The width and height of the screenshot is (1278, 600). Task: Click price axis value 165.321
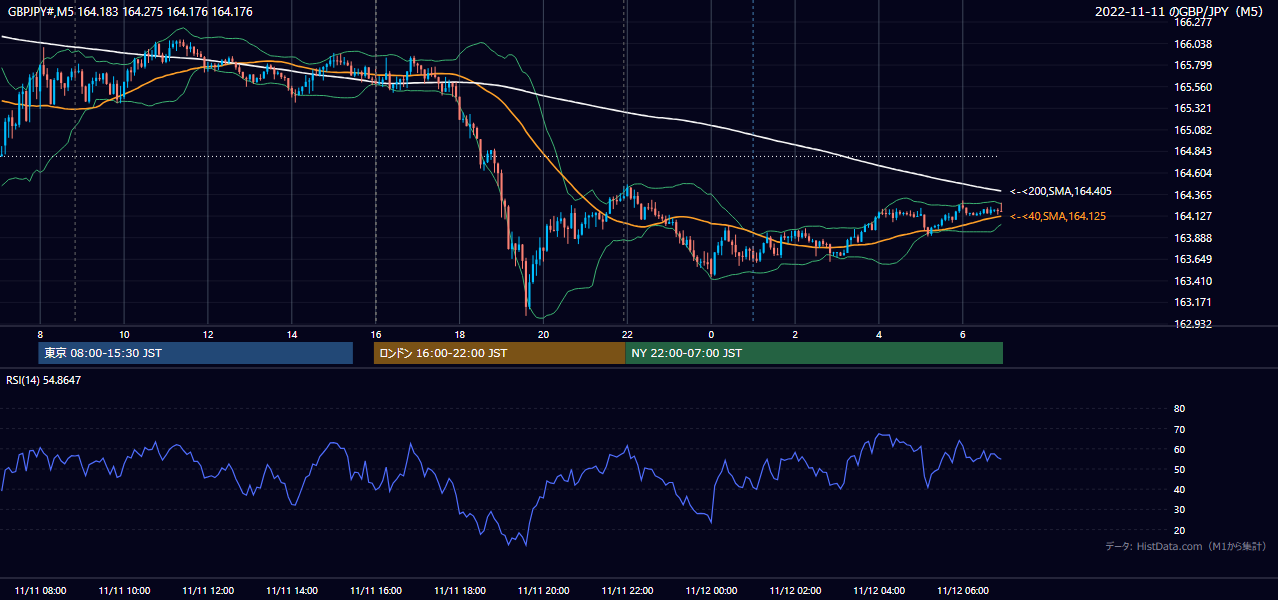tap(1193, 108)
